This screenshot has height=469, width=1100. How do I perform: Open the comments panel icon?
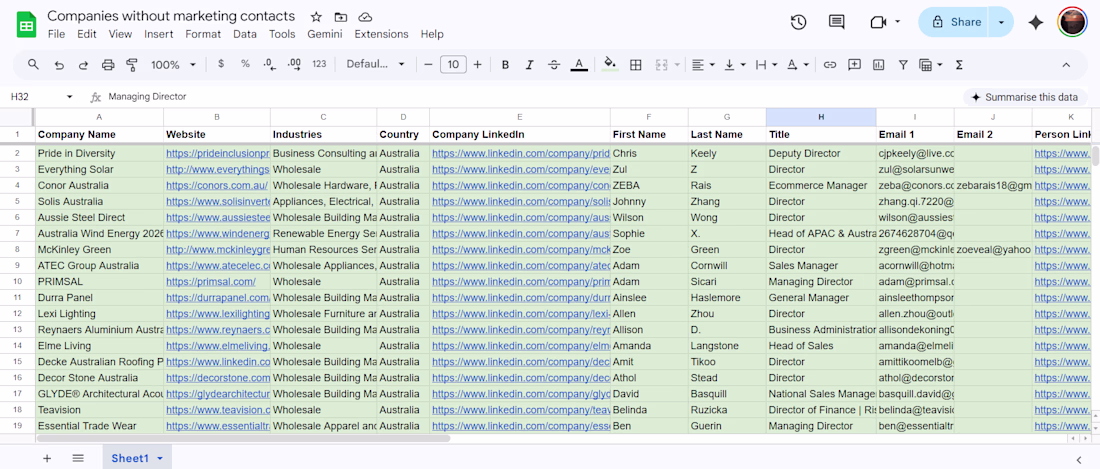(x=836, y=22)
